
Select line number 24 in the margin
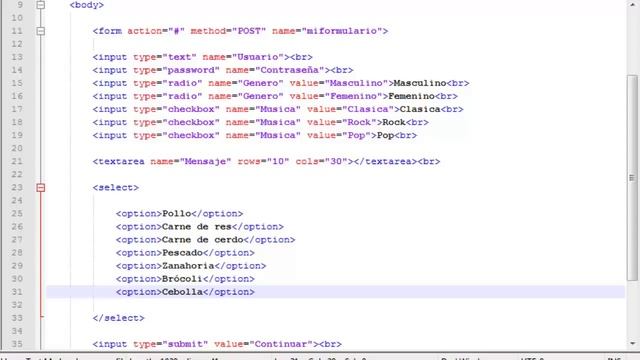(x=17, y=201)
